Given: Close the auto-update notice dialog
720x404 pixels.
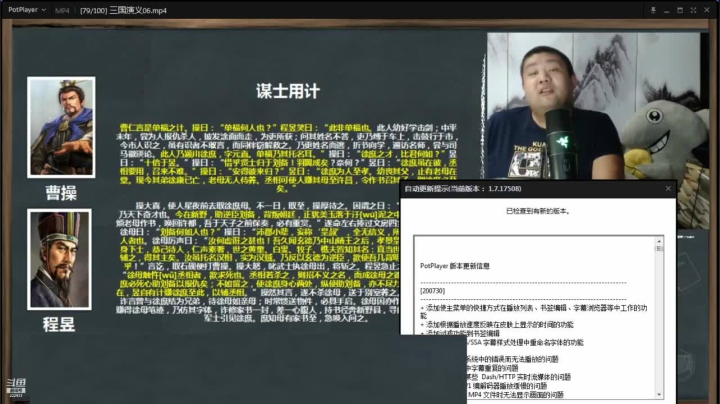Looking at the screenshot, I should [x=668, y=188].
